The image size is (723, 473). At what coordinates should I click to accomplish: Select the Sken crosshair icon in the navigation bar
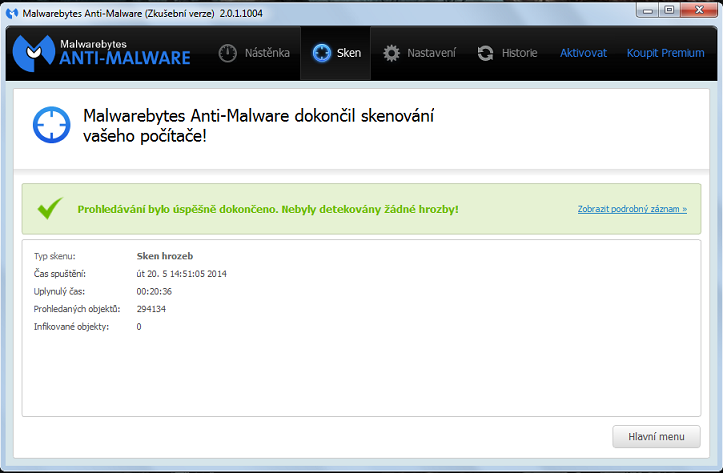(x=321, y=53)
